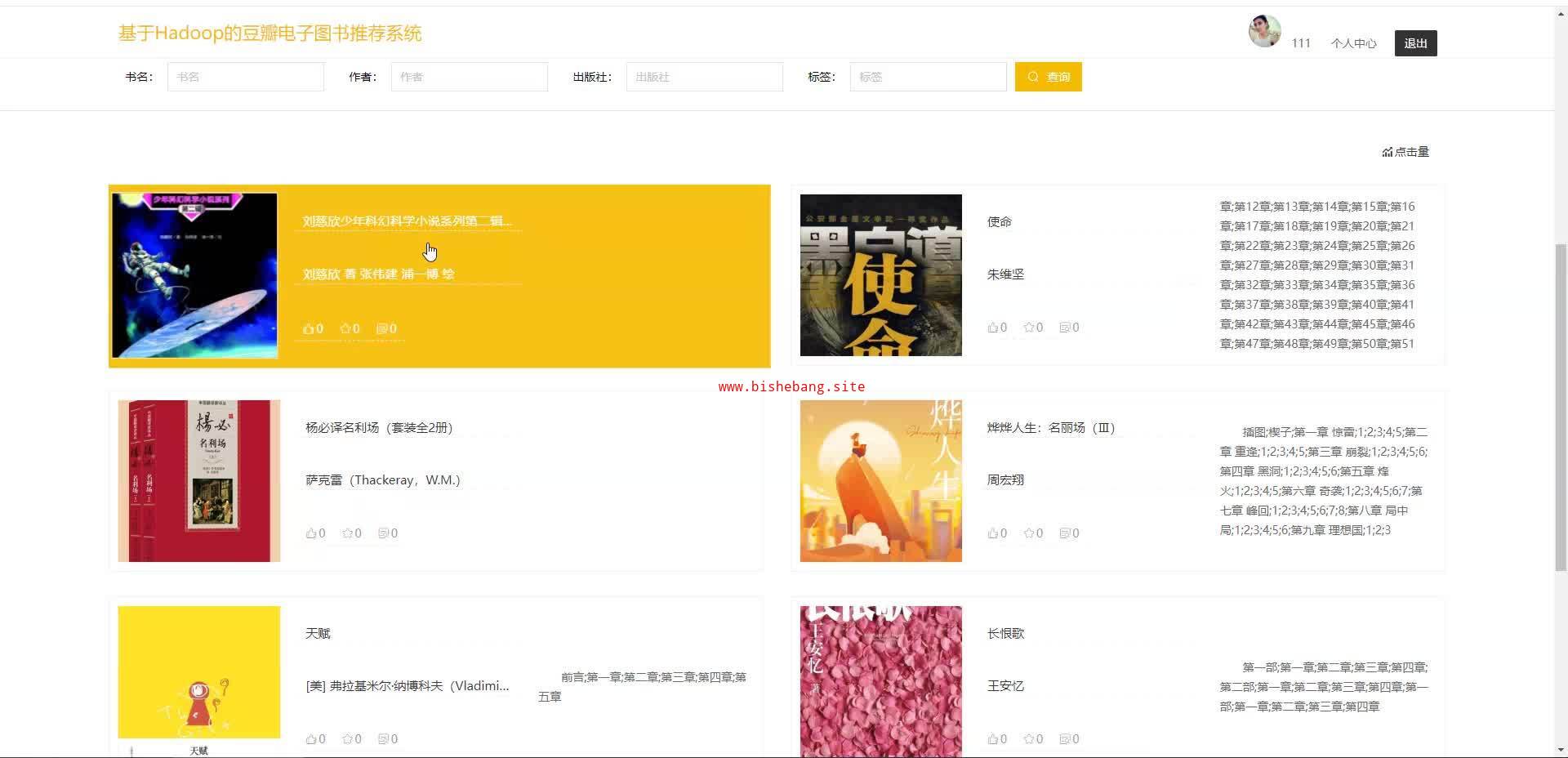Image resolution: width=1568 pixels, height=758 pixels.
Task: Click author 周宏翔
Action: [1006, 480]
